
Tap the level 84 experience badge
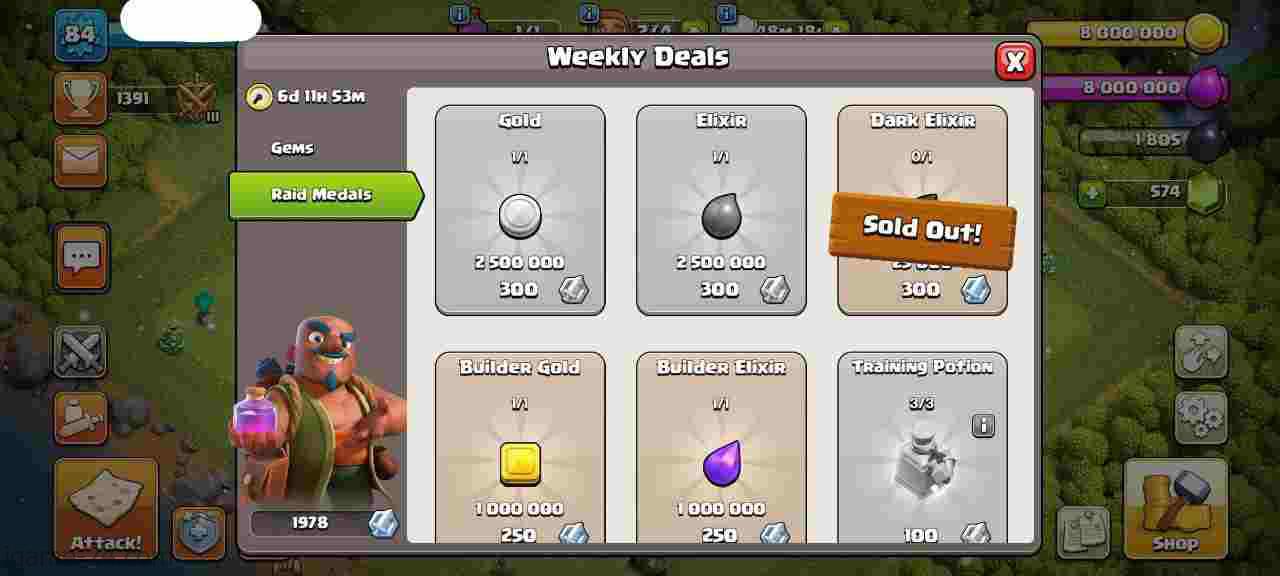pos(80,35)
